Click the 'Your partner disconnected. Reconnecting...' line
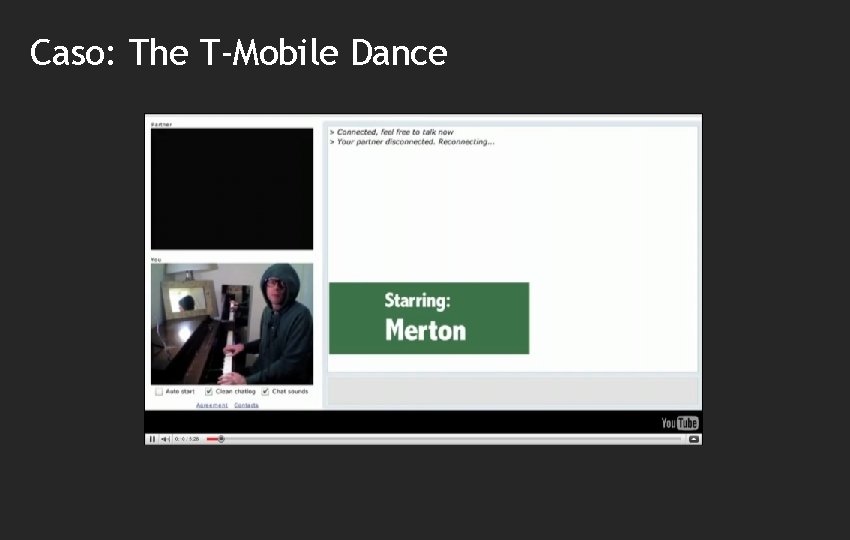The image size is (850, 540). point(415,142)
